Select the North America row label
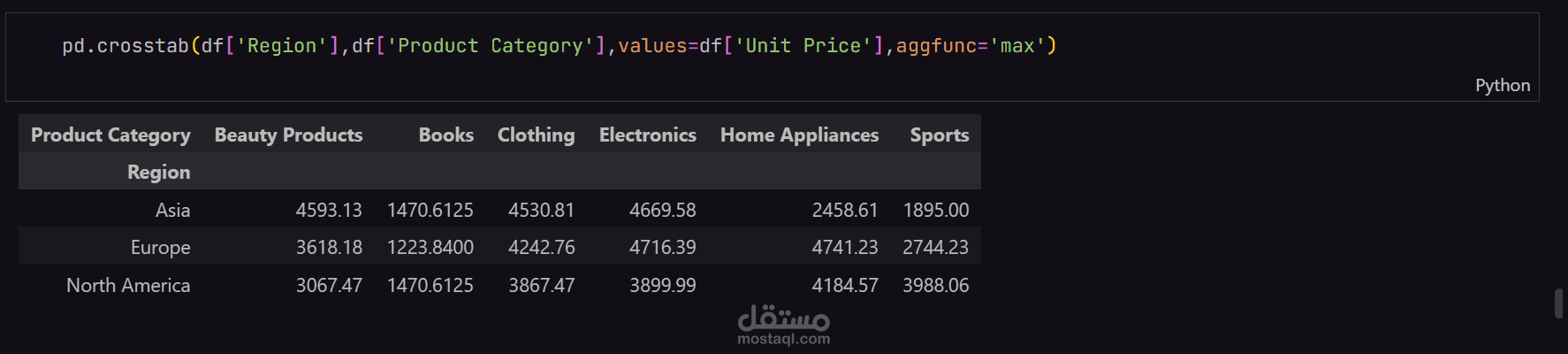The height and width of the screenshot is (354, 1568). (128, 285)
